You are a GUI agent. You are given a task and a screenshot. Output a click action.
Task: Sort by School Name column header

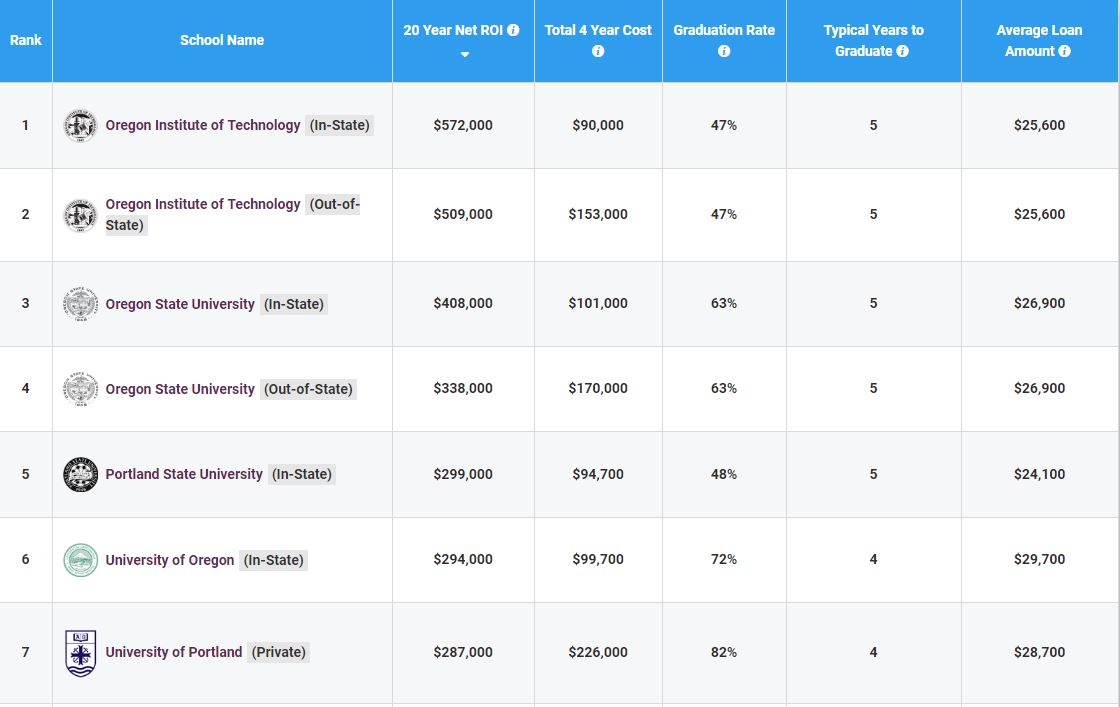(x=222, y=41)
